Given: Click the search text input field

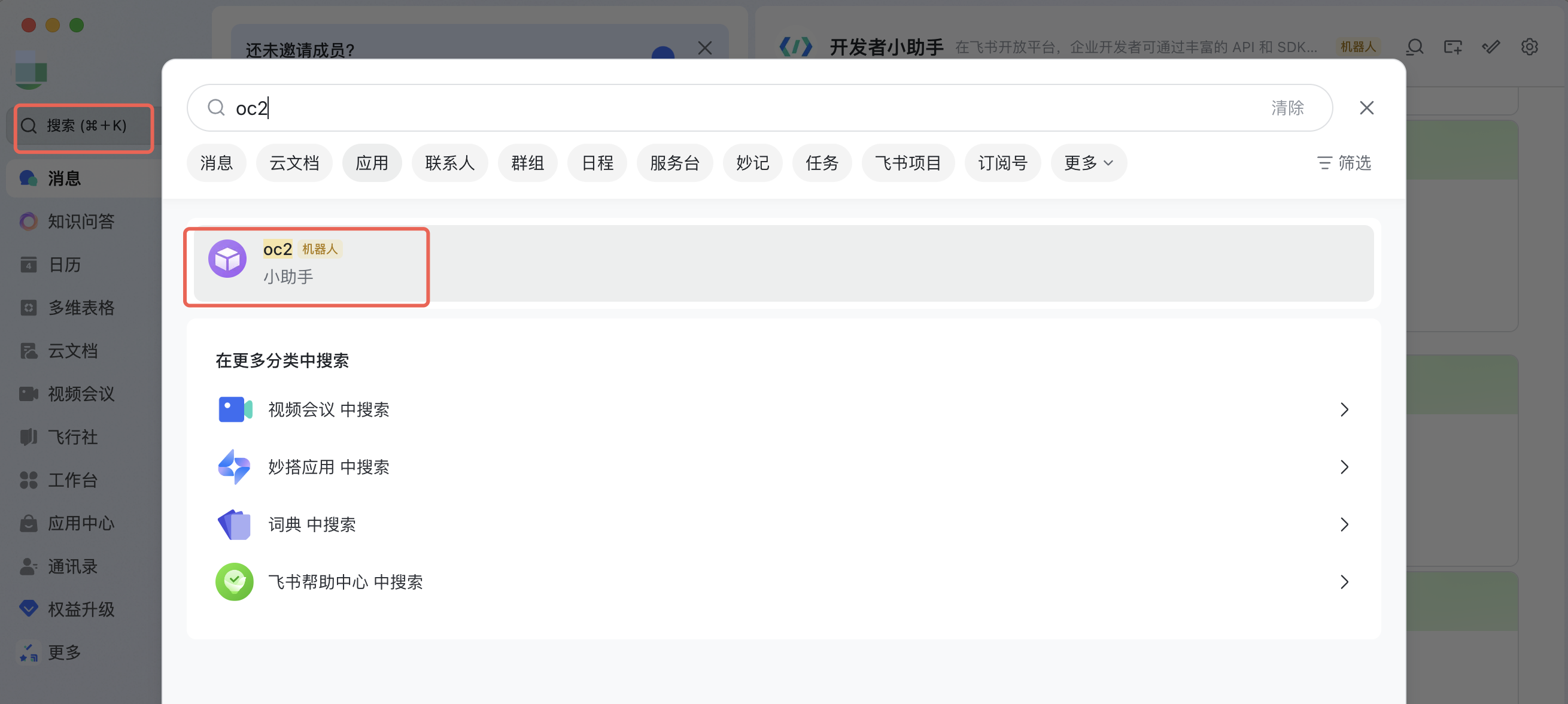Looking at the screenshot, I should click(730, 108).
